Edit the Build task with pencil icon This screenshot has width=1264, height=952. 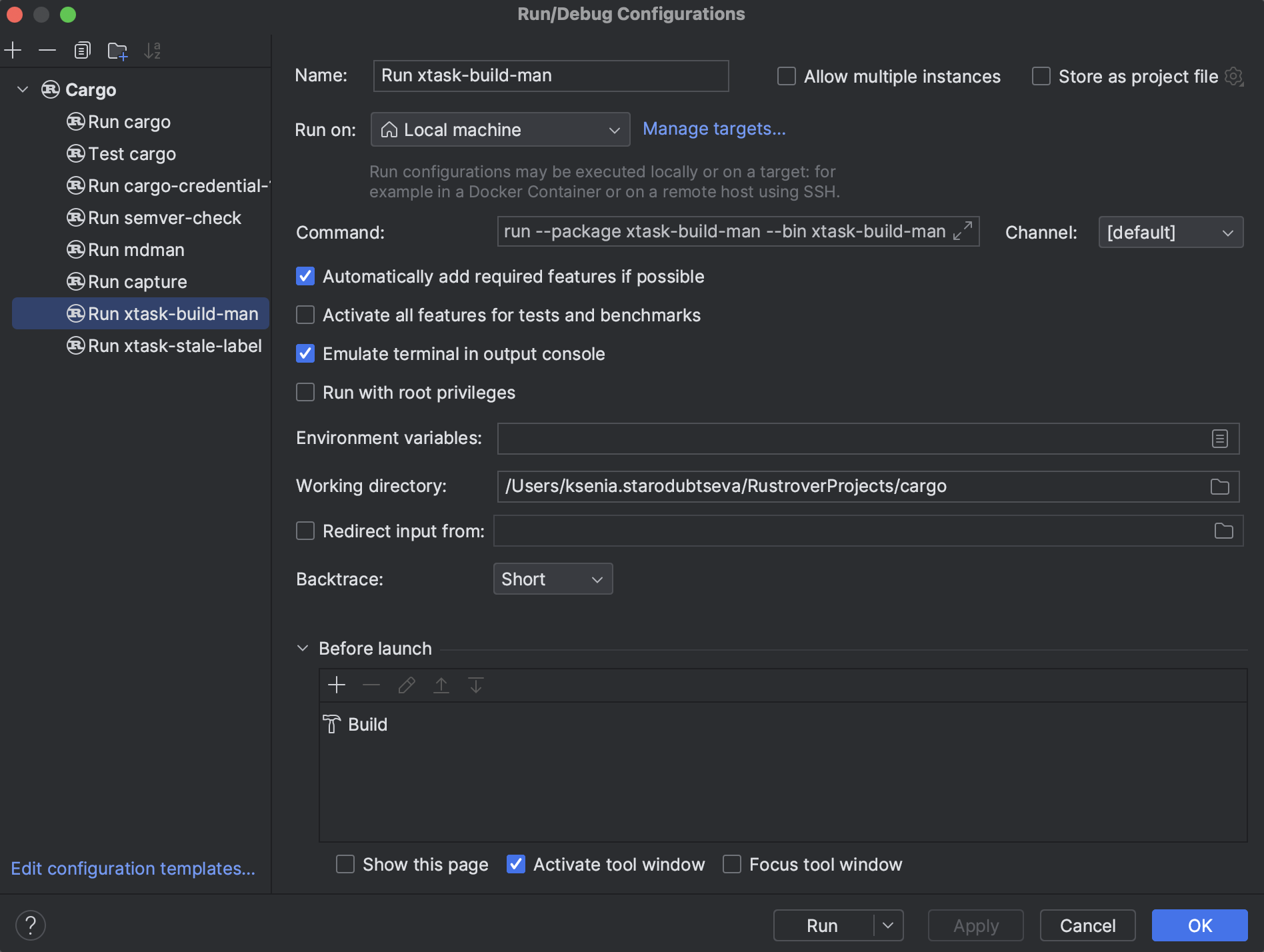coord(406,685)
